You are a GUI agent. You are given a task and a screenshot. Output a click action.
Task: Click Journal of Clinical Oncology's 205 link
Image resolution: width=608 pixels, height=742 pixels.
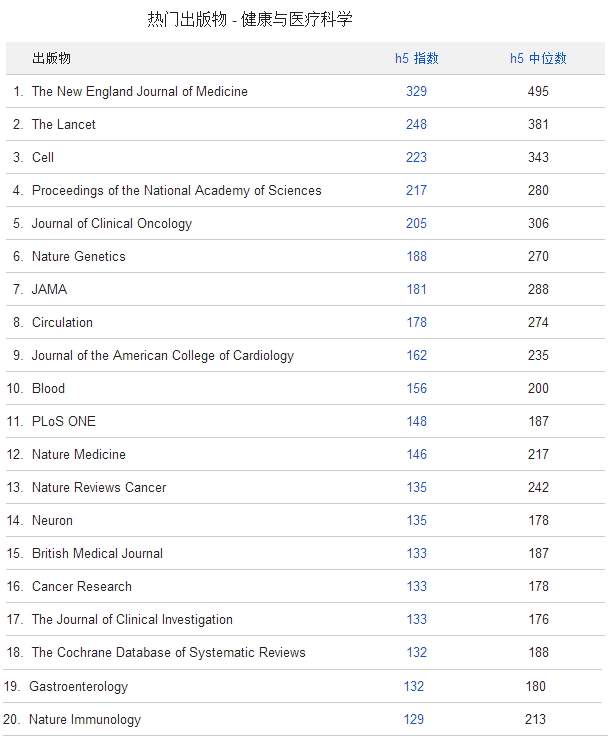tap(416, 223)
